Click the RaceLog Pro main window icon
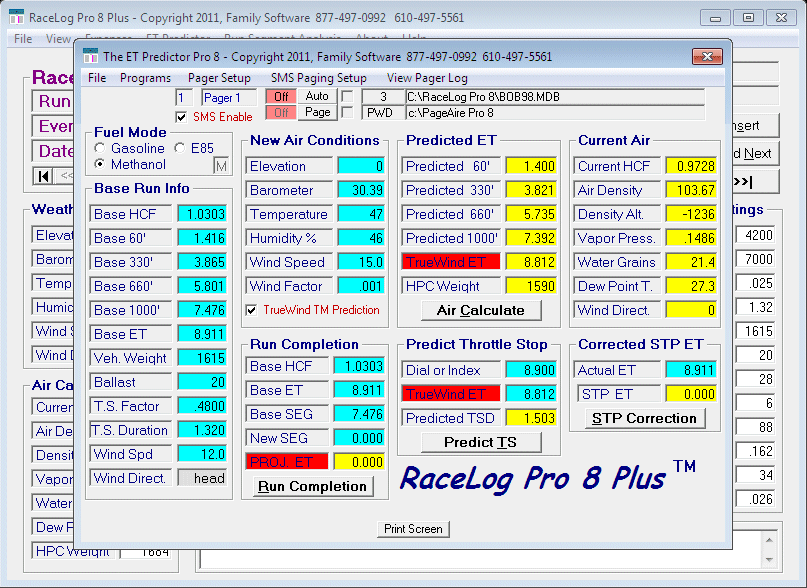Image resolution: width=807 pixels, height=588 pixels. click(x=16, y=18)
